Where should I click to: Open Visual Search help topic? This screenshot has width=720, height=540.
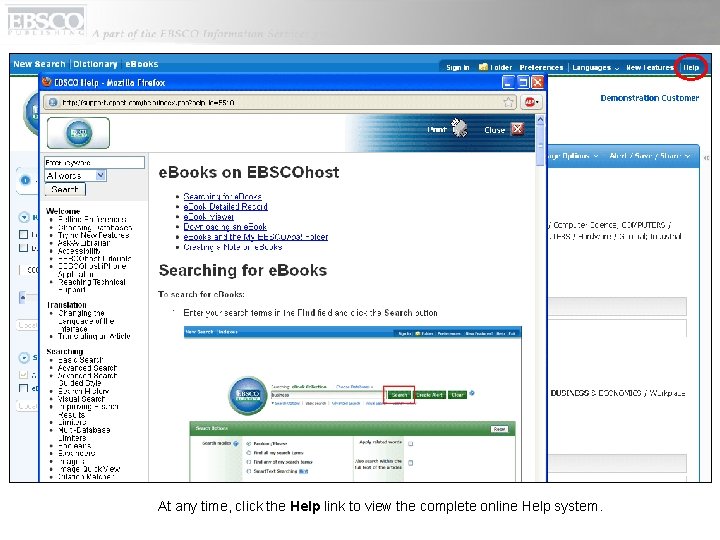pyautogui.click(x=81, y=399)
